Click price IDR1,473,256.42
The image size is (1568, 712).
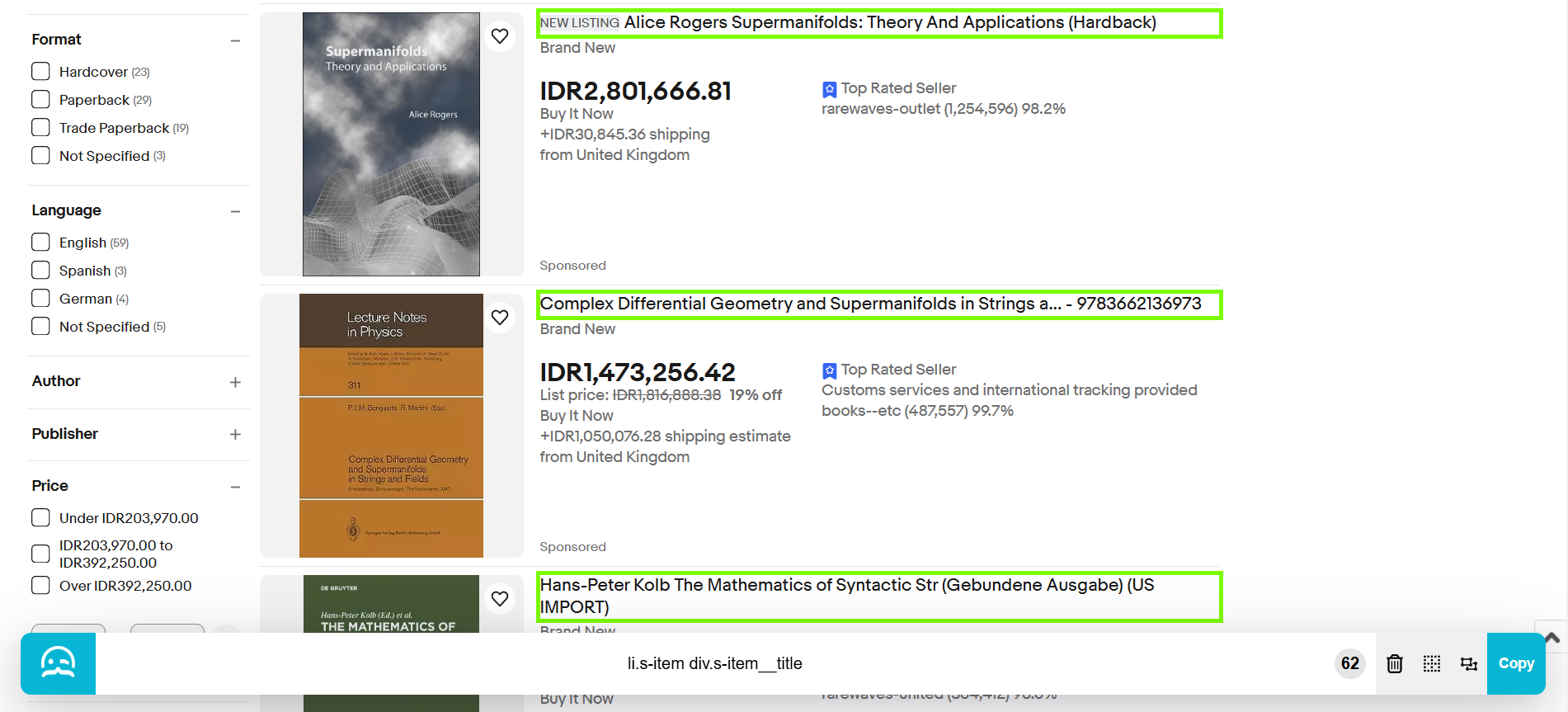pyautogui.click(x=638, y=372)
